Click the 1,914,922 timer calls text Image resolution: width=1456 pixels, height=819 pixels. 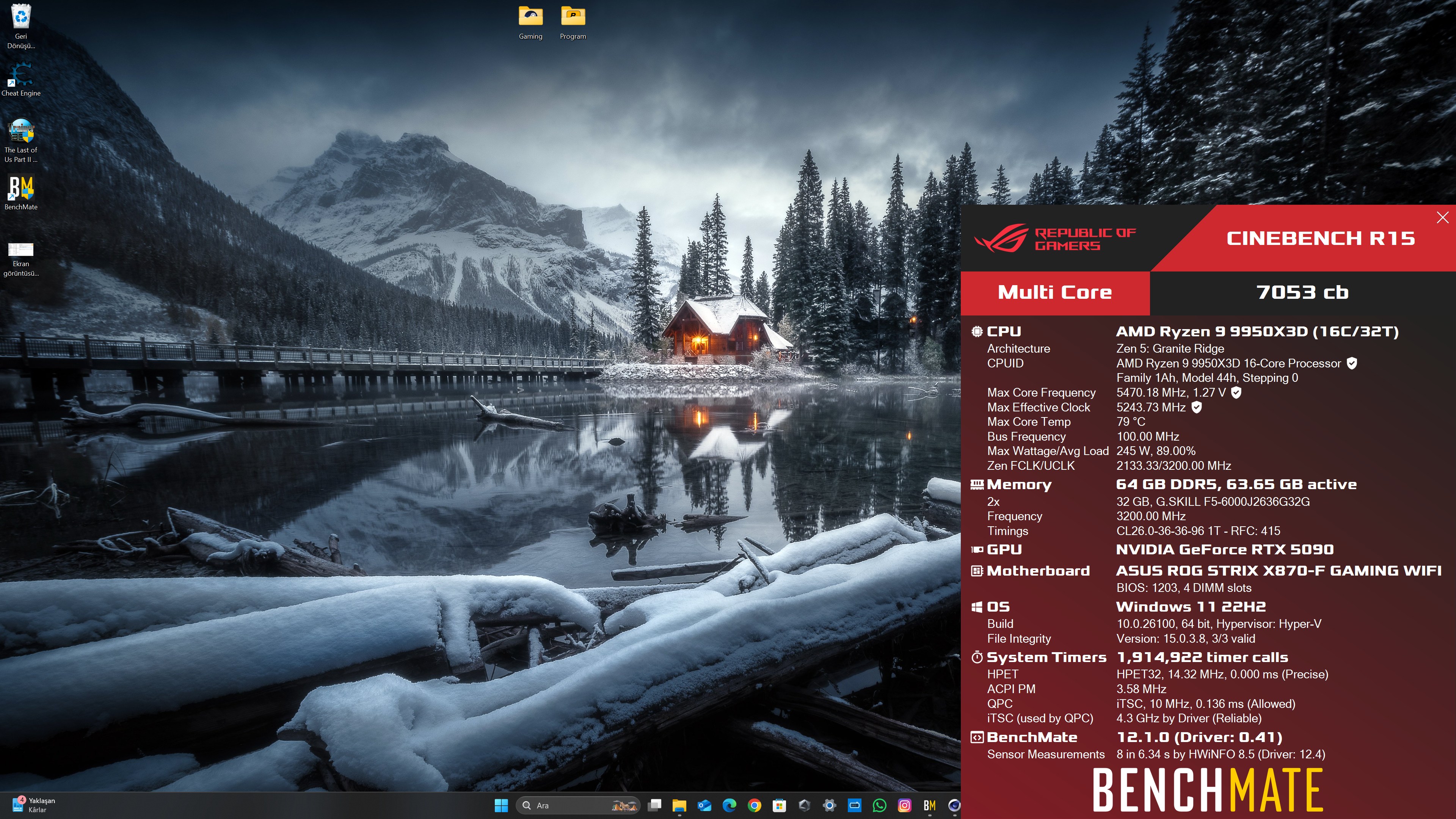(1202, 657)
